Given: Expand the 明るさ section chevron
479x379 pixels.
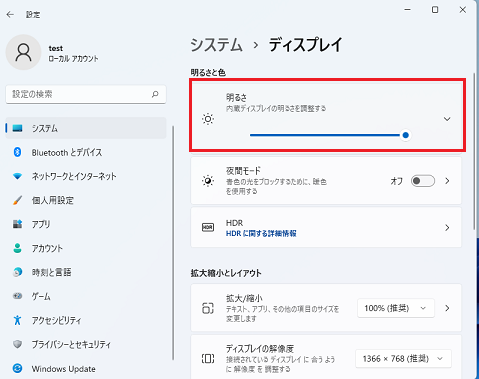Looking at the screenshot, I should point(447,119).
